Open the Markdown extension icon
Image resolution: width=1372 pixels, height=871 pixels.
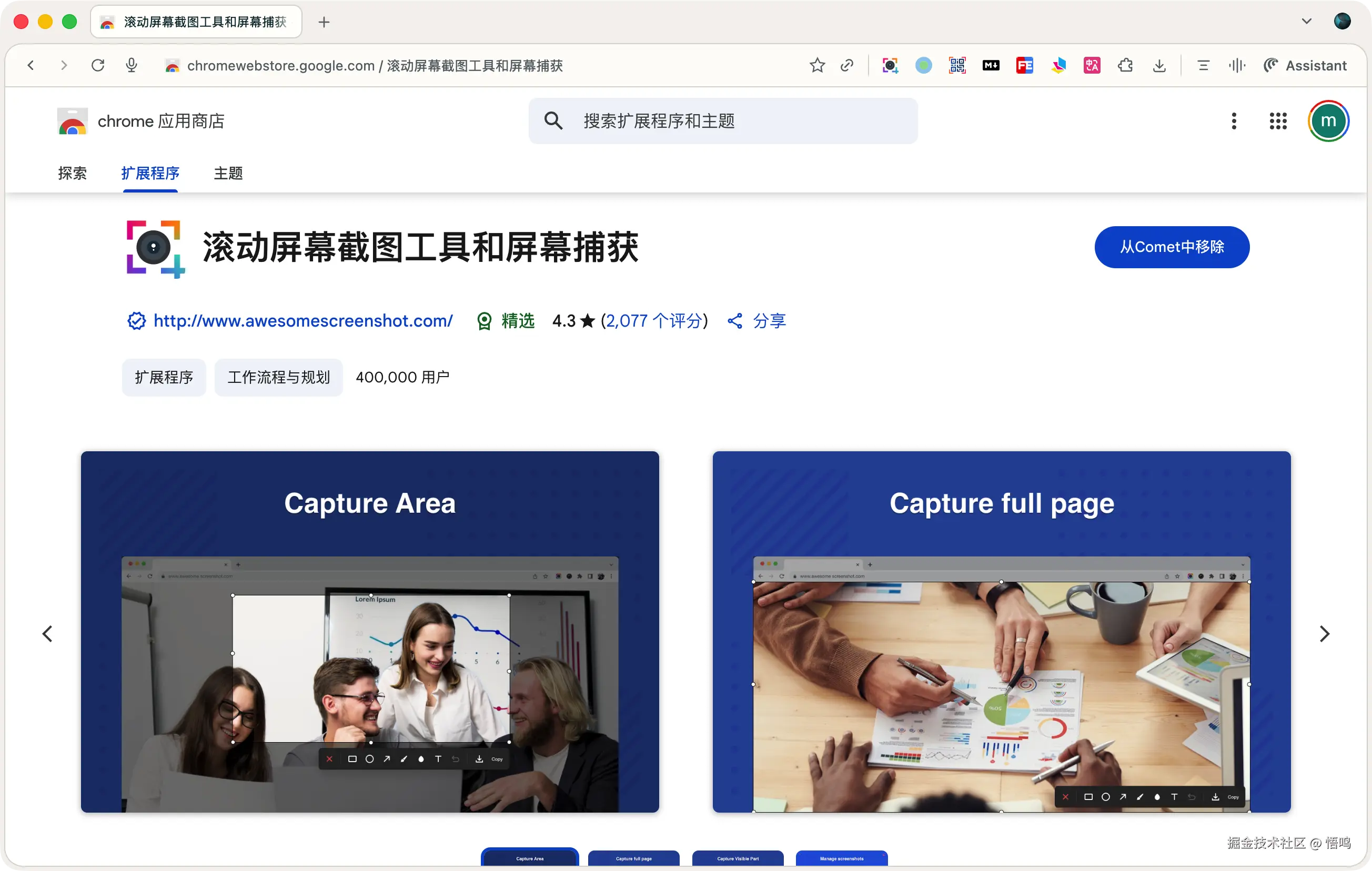[991, 66]
